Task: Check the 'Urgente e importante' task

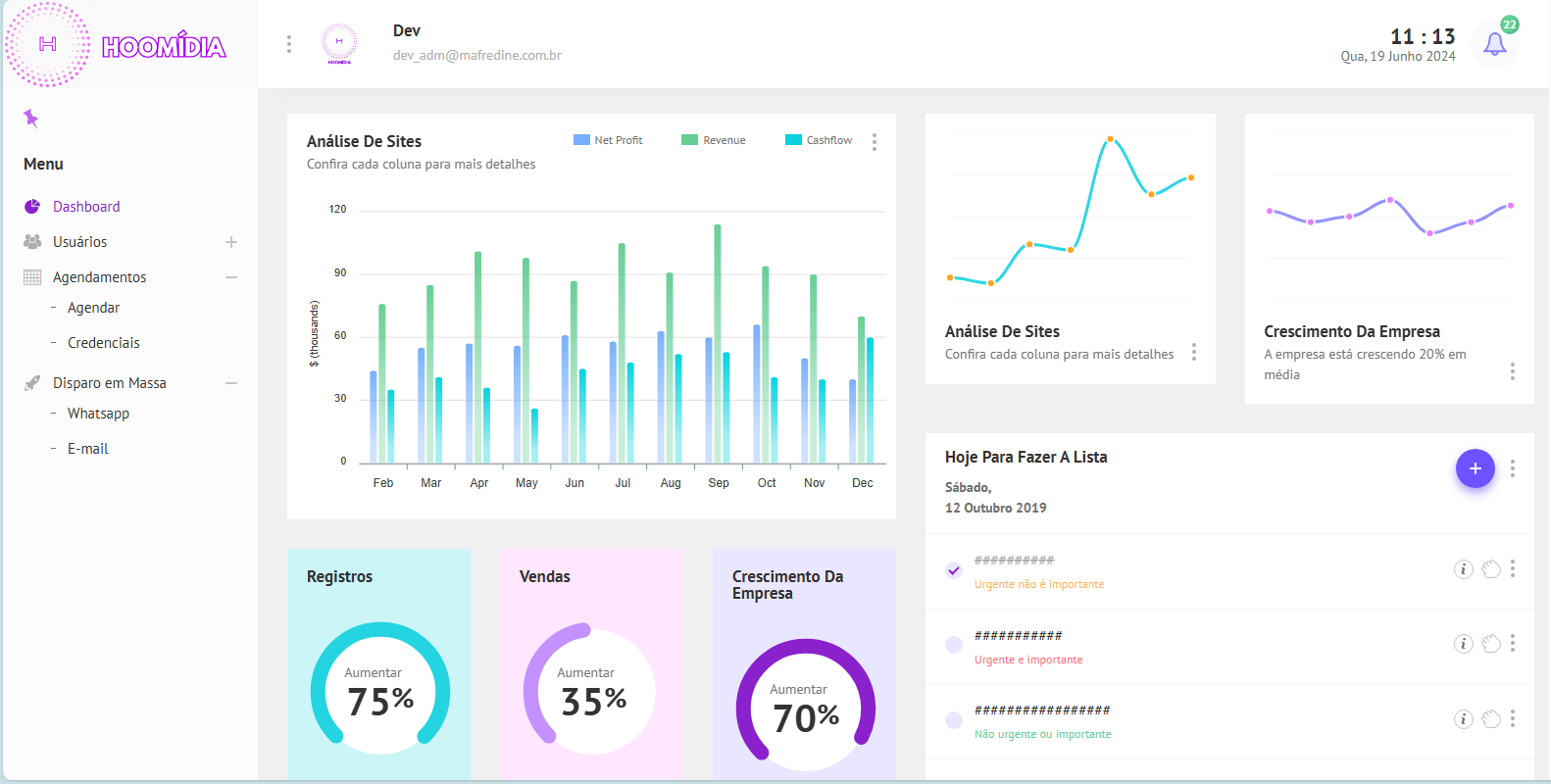Action: 953,645
